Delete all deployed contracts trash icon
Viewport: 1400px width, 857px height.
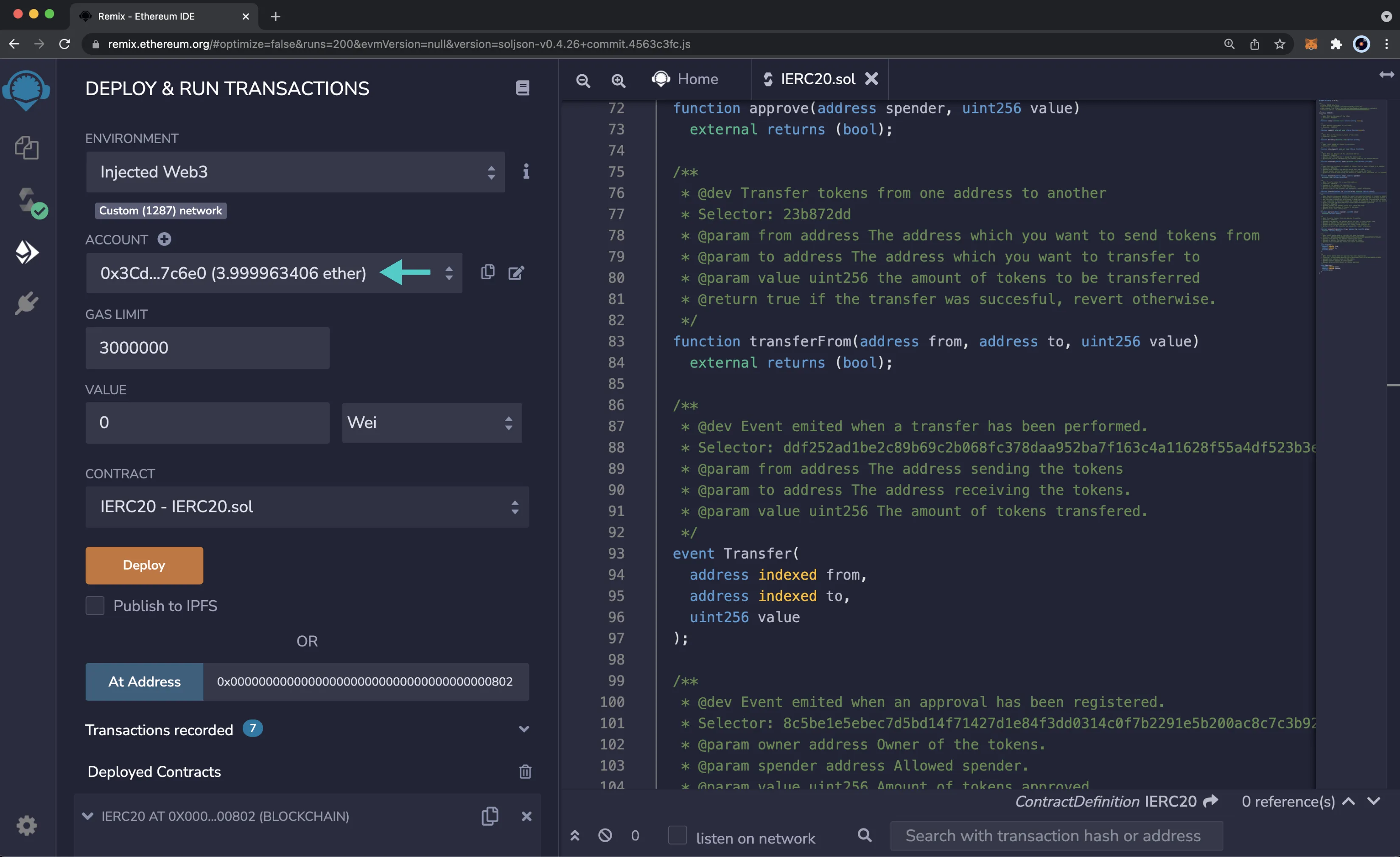525,771
